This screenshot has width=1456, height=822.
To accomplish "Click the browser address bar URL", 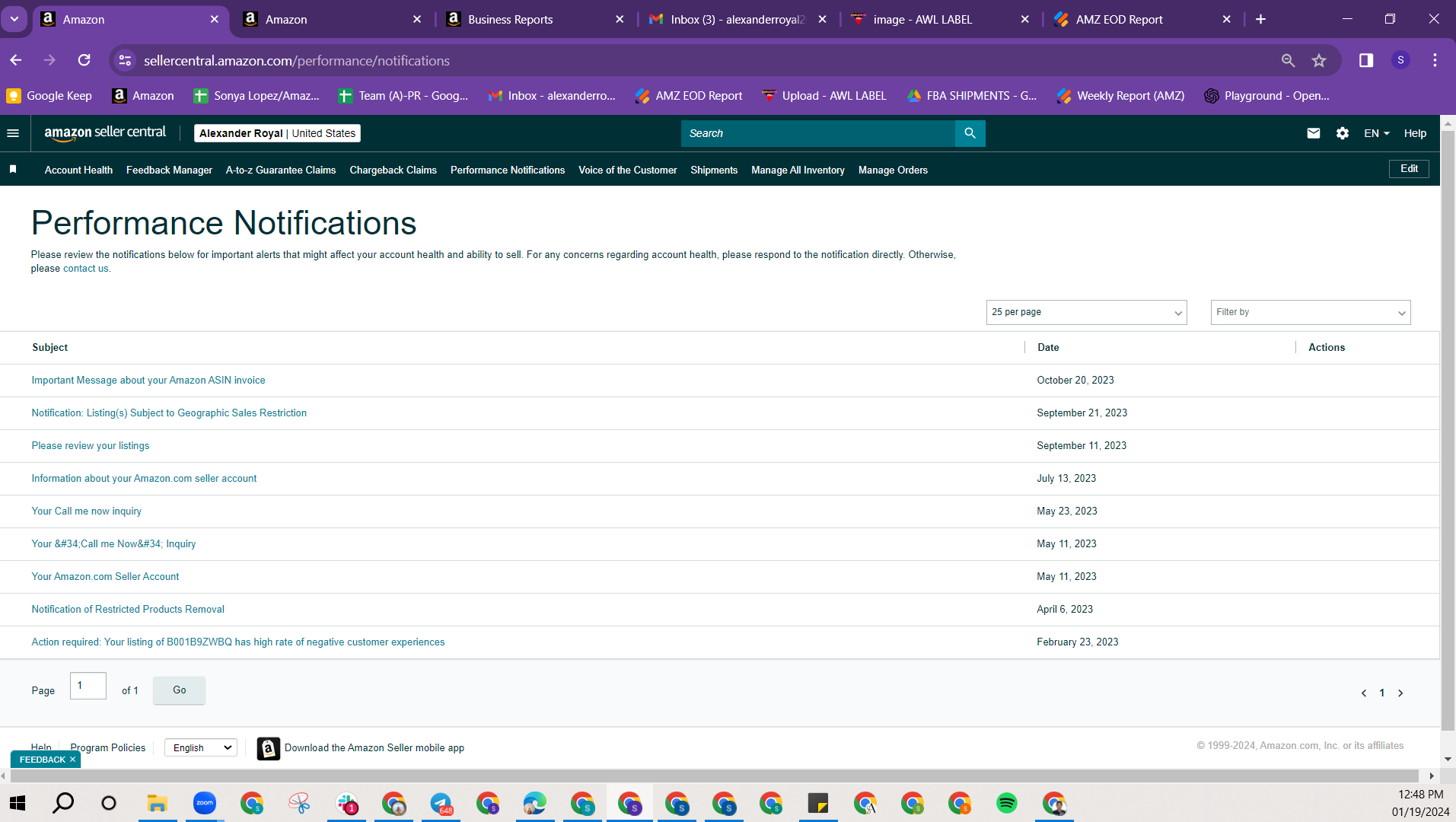I will [x=297, y=60].
